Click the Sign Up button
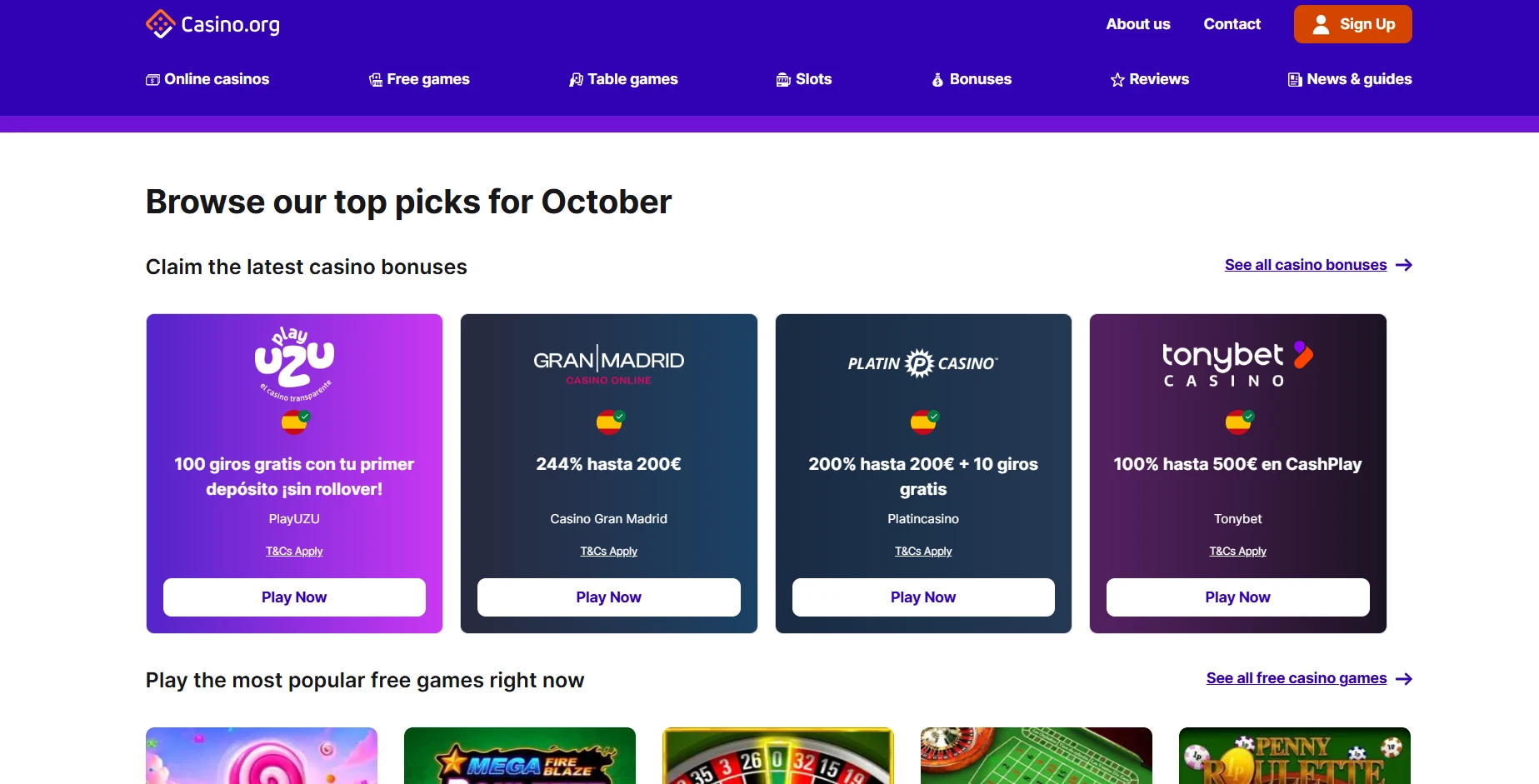 point(1353,24)
